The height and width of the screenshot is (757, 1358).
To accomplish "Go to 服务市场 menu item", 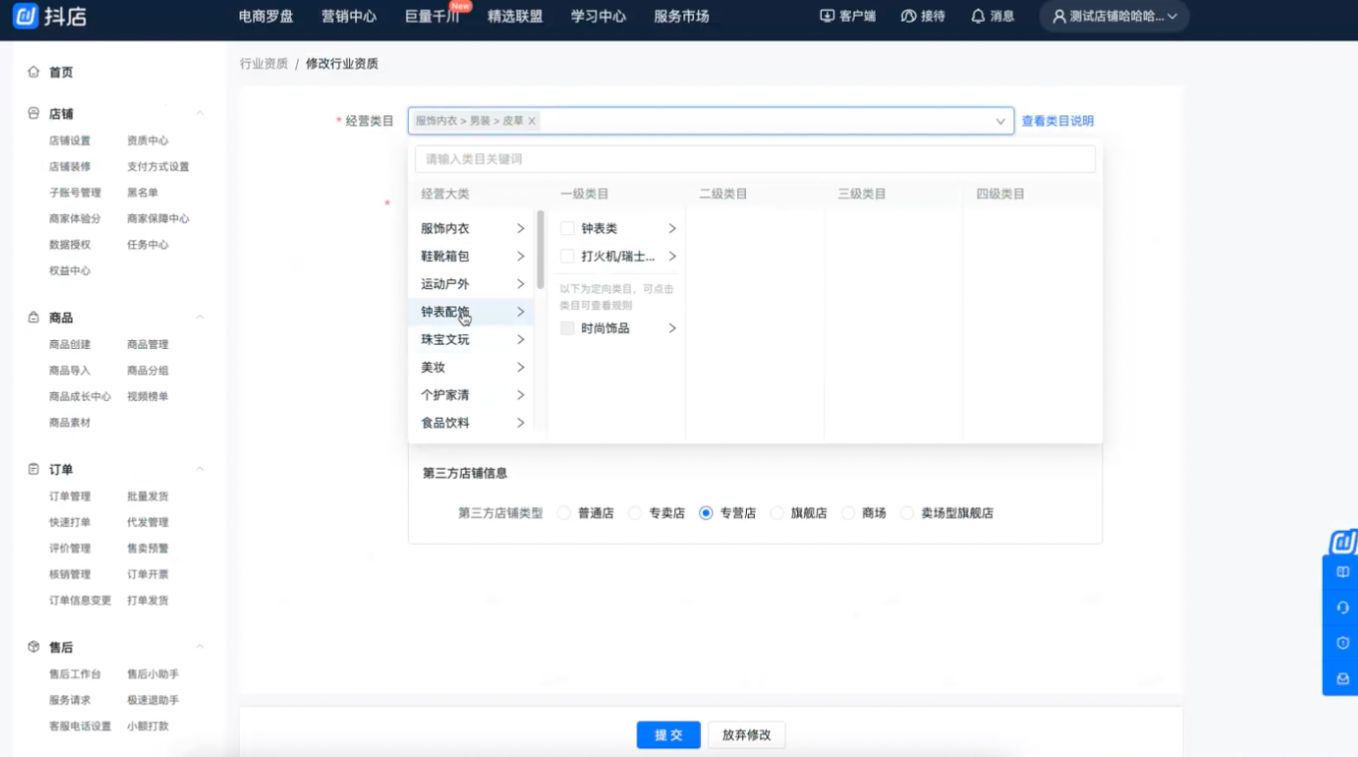I will [x=681, y=16].
